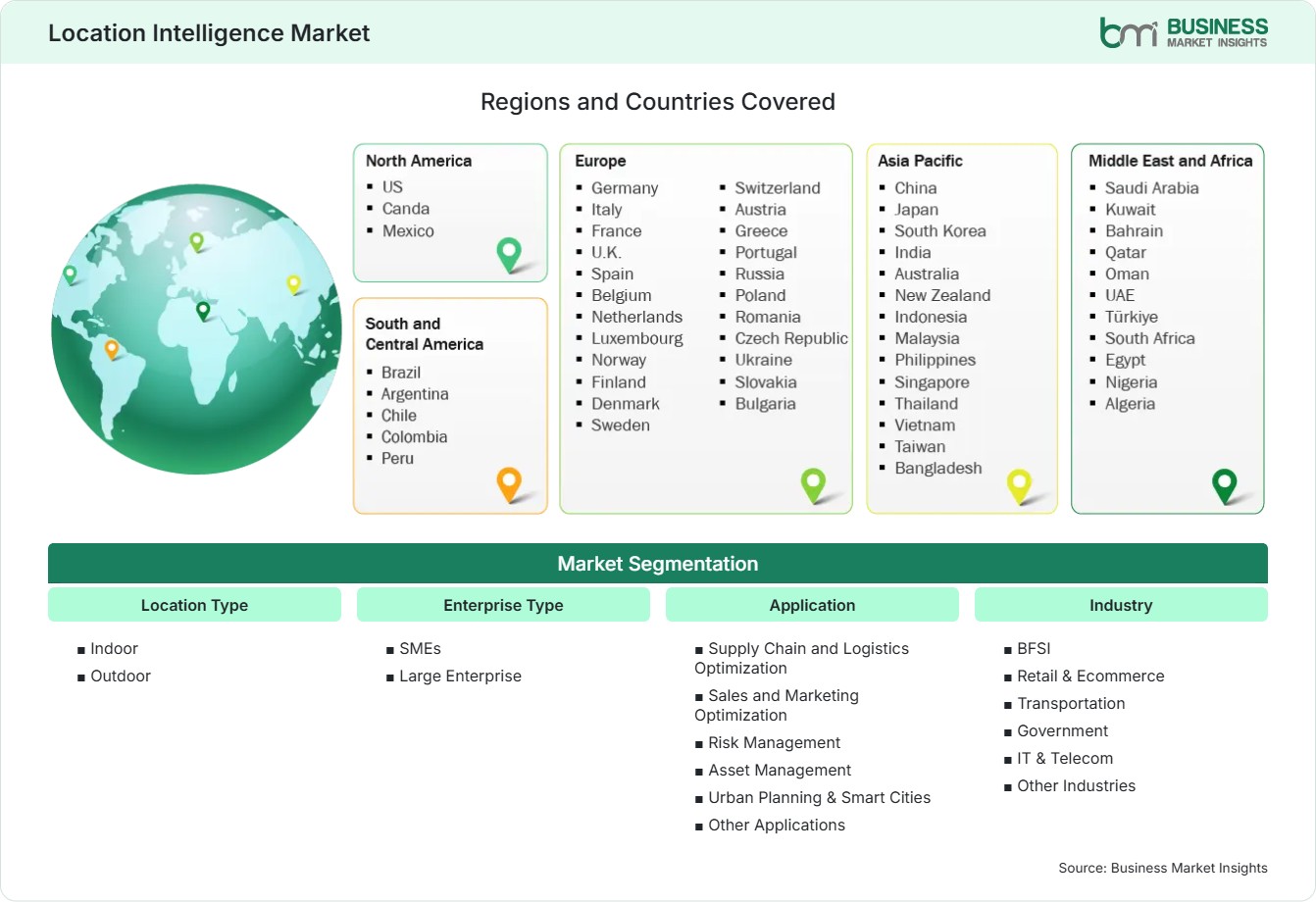Click IT & Telecom under Industry
This screenshot has height=902, width=1316.
1065,759
